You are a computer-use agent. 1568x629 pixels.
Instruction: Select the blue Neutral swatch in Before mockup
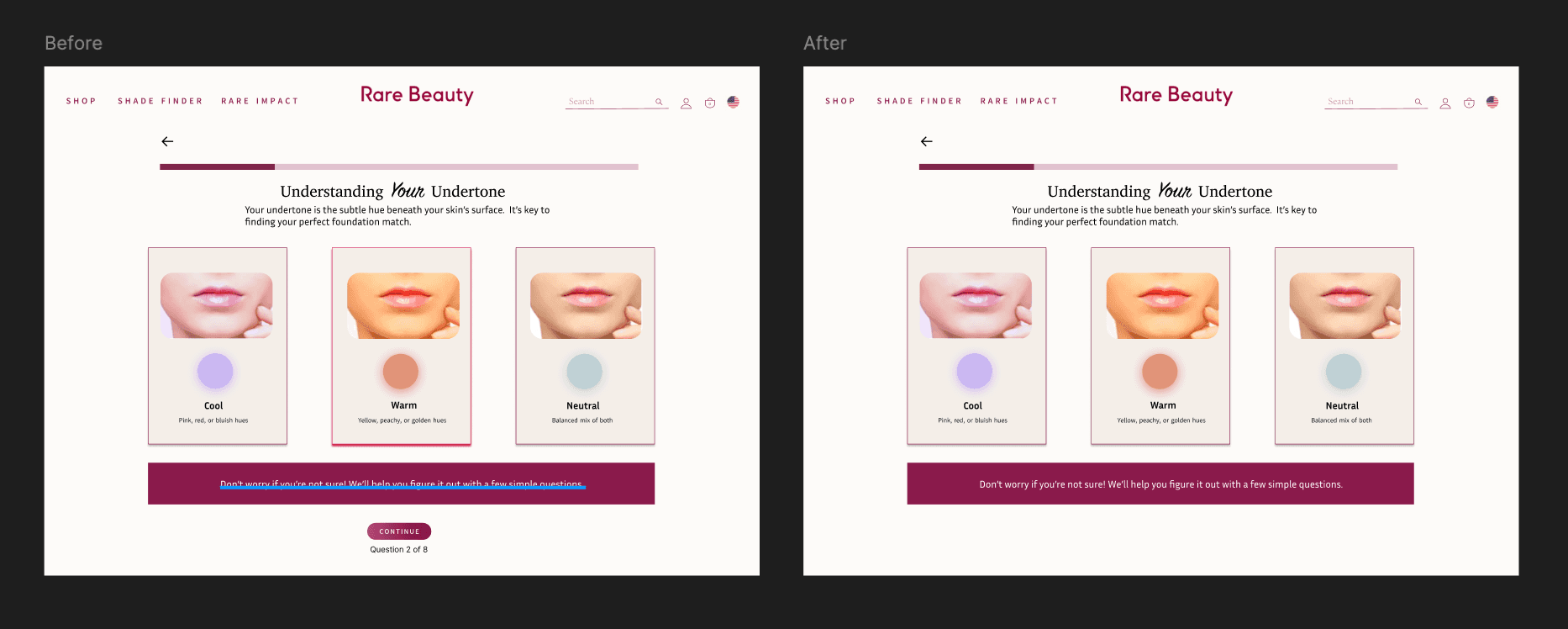pos(585,371)
